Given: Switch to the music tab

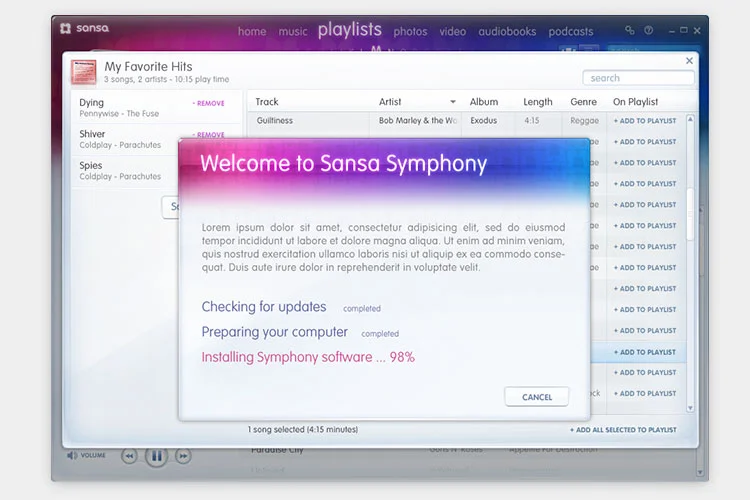Looking at the screenshot, I should coord(293,32).
